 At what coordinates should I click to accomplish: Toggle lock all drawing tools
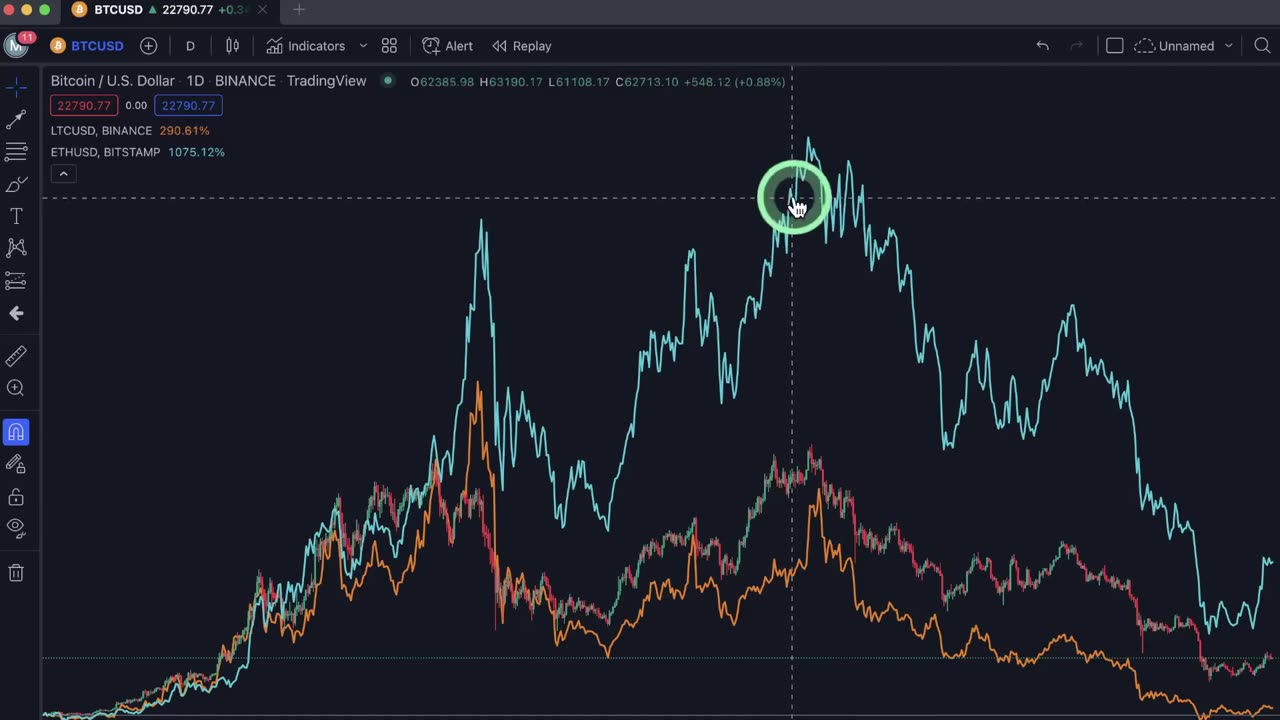tap(16, 497)
